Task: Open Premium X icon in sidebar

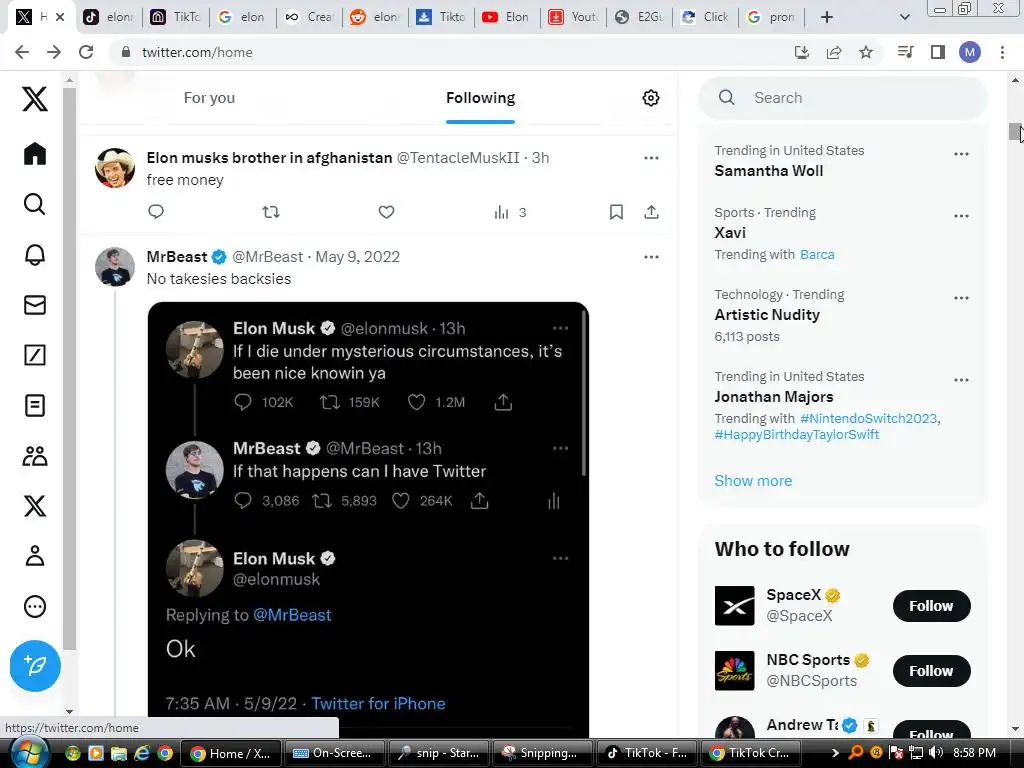Action: click(x=35, y=506)
